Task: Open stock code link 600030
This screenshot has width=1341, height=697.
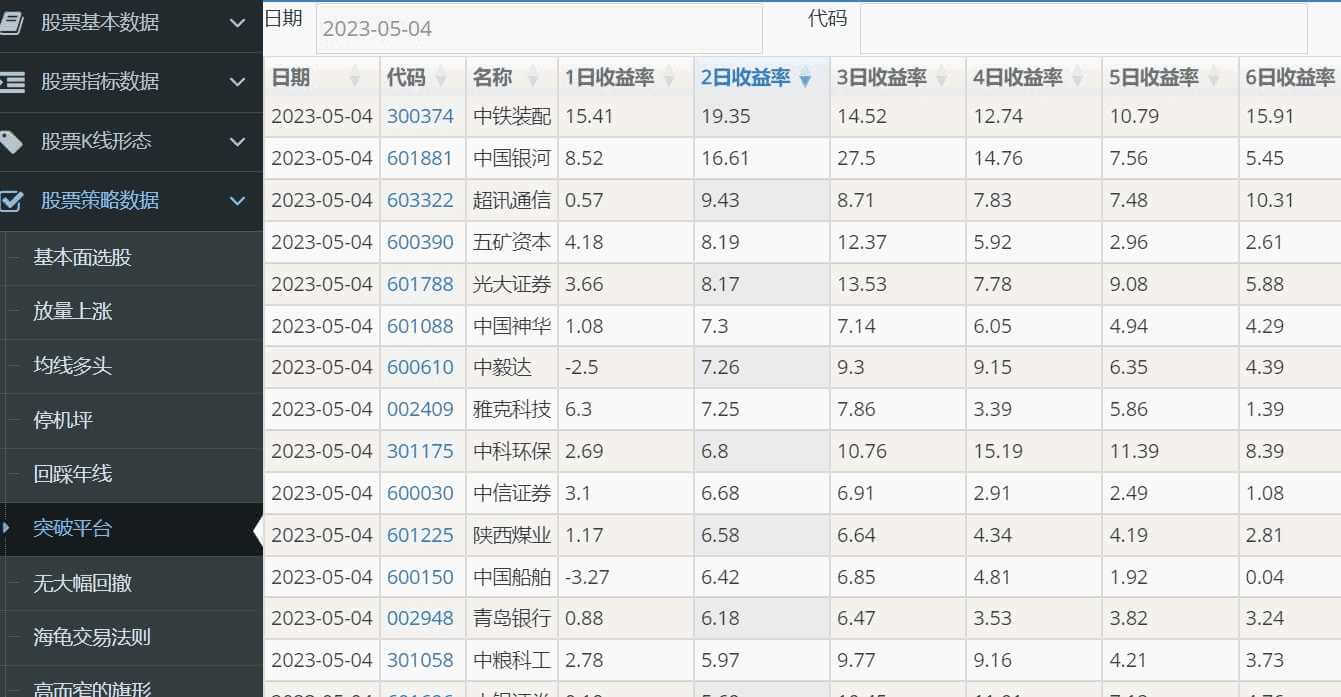Action: point(420,493)
